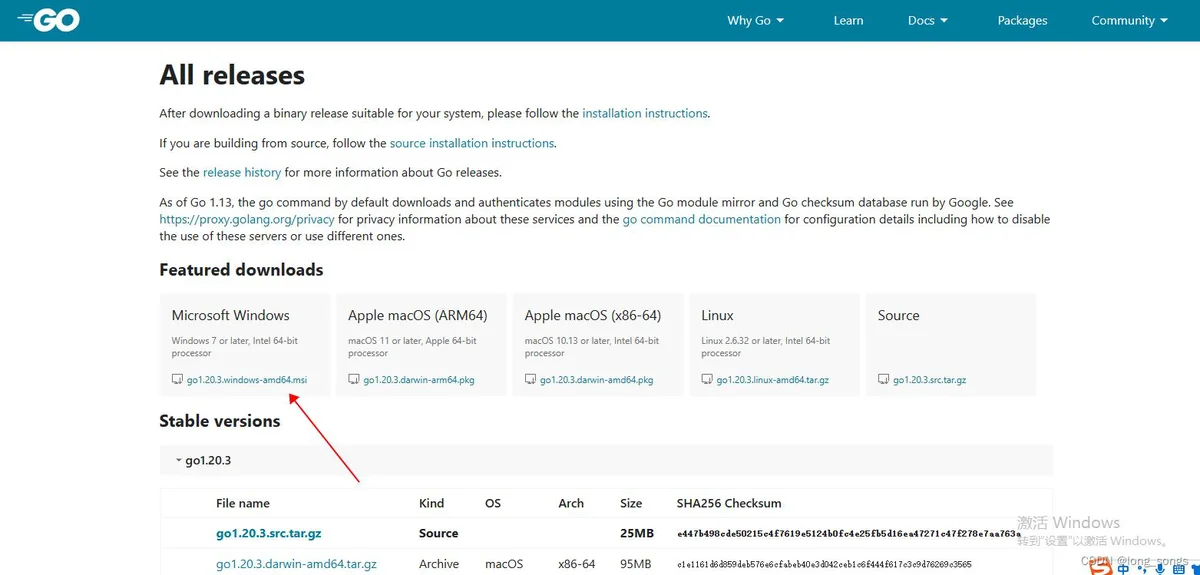The width and height of the screenshot is (1200, 575).
Task: Click Linux 2.6.32 or later description text
Action: click(766, 346)
